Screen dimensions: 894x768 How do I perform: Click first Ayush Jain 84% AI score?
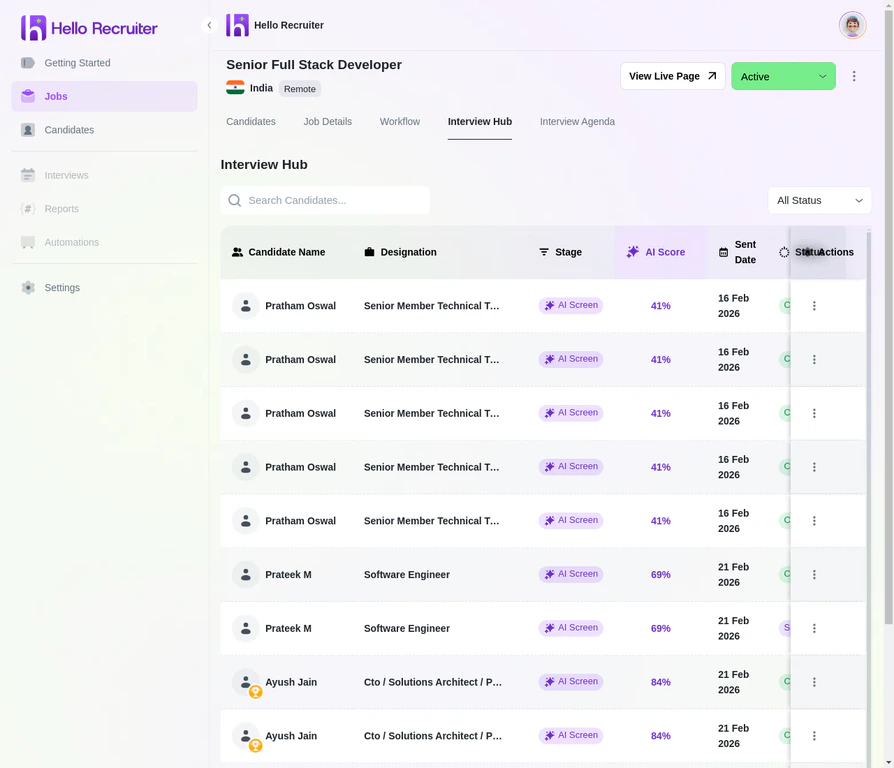[x=660, y=682]
